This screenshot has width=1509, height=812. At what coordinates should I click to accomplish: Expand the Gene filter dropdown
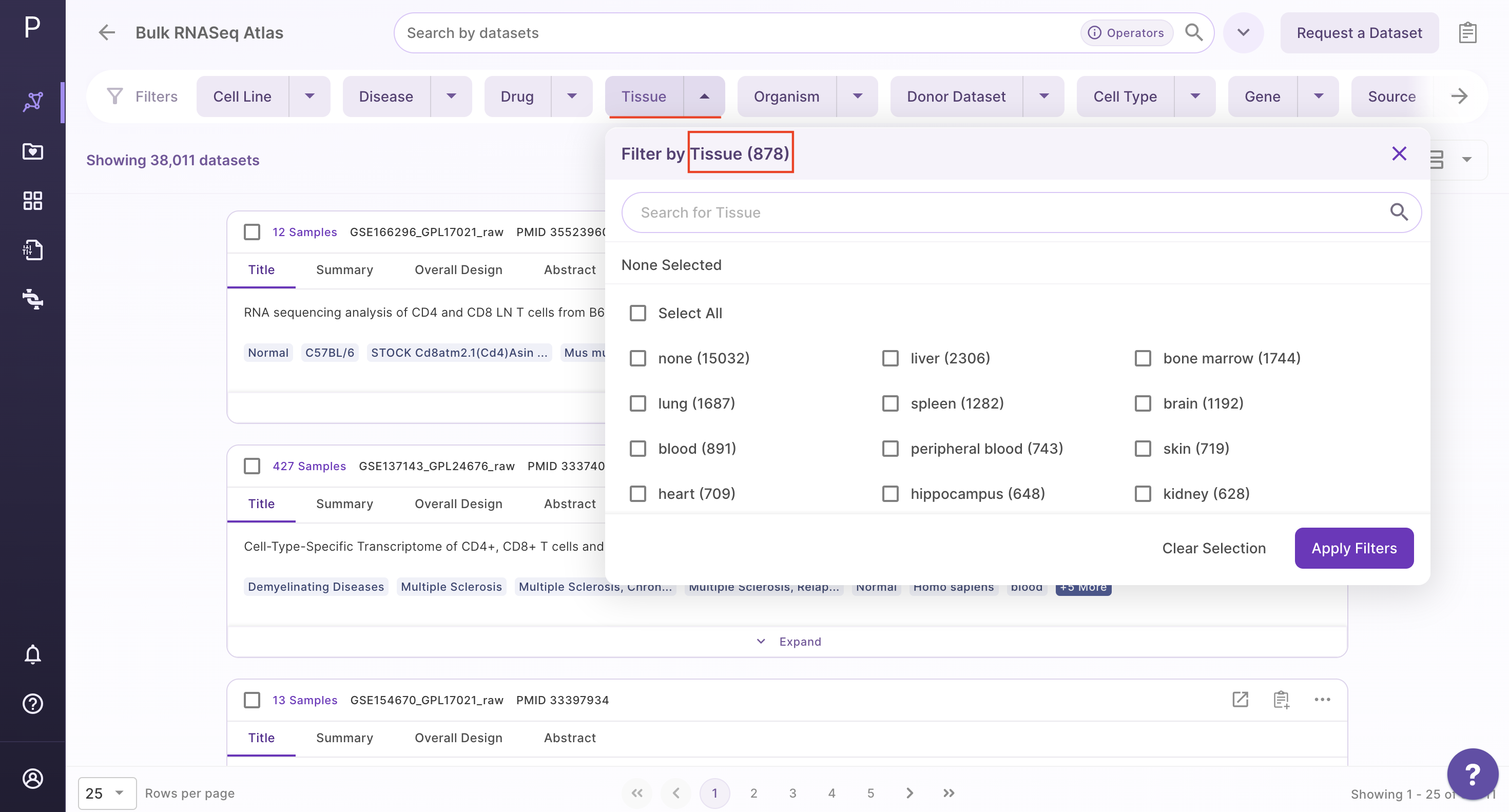pyautogui.click(x=1319, y=96)
